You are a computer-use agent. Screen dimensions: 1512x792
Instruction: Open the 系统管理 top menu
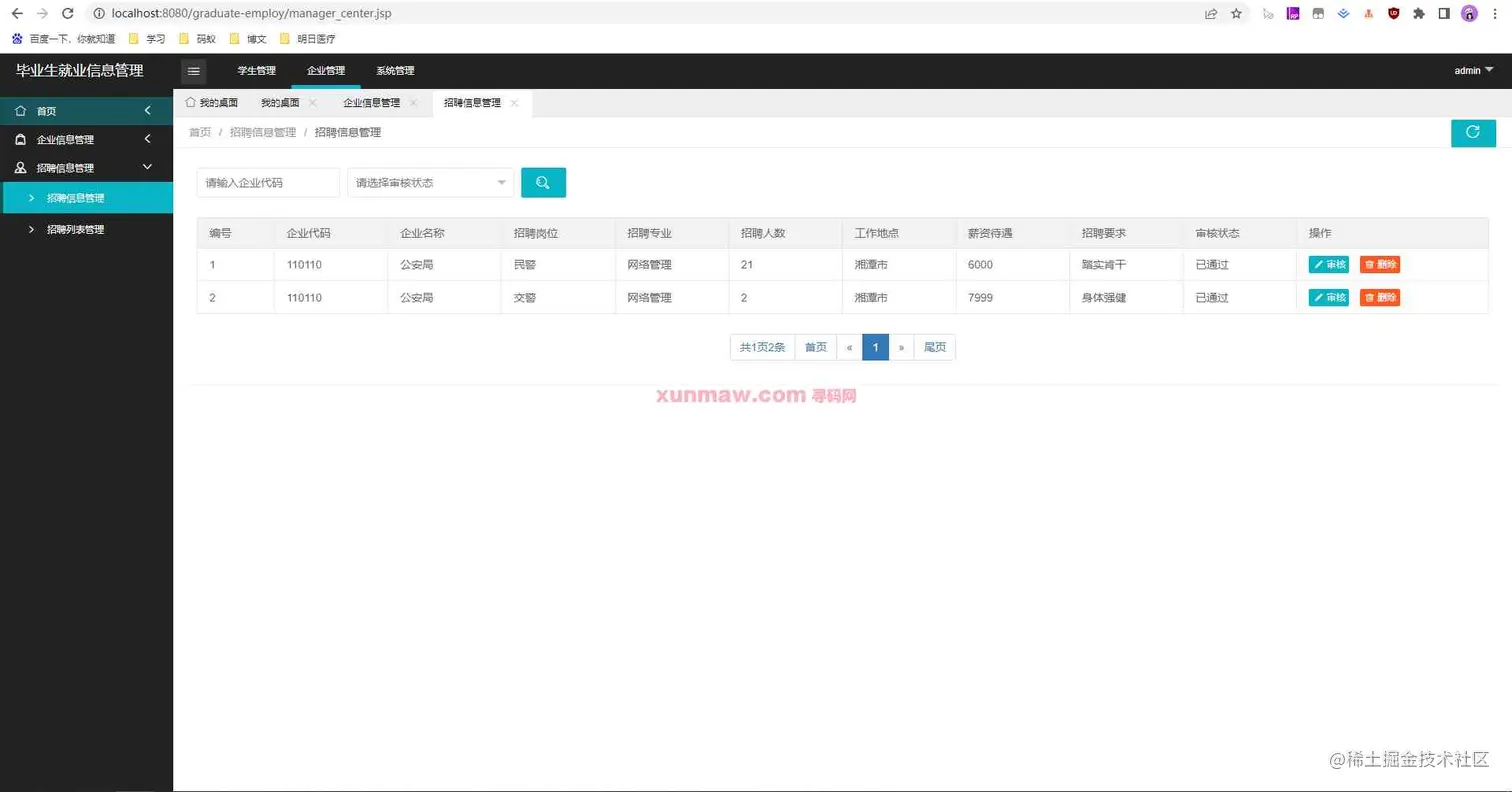point(395,71)
